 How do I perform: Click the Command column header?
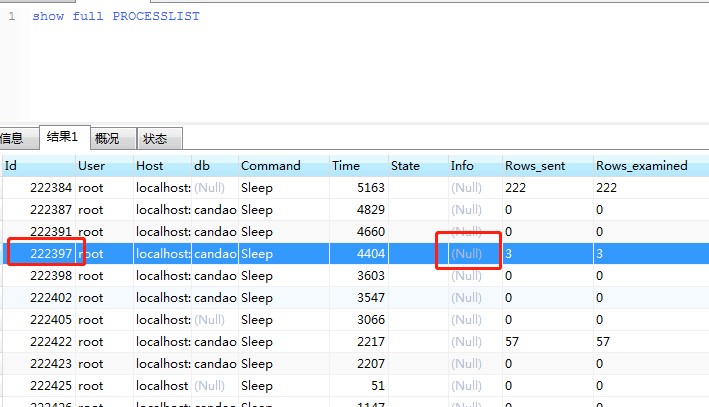(282, 166)
